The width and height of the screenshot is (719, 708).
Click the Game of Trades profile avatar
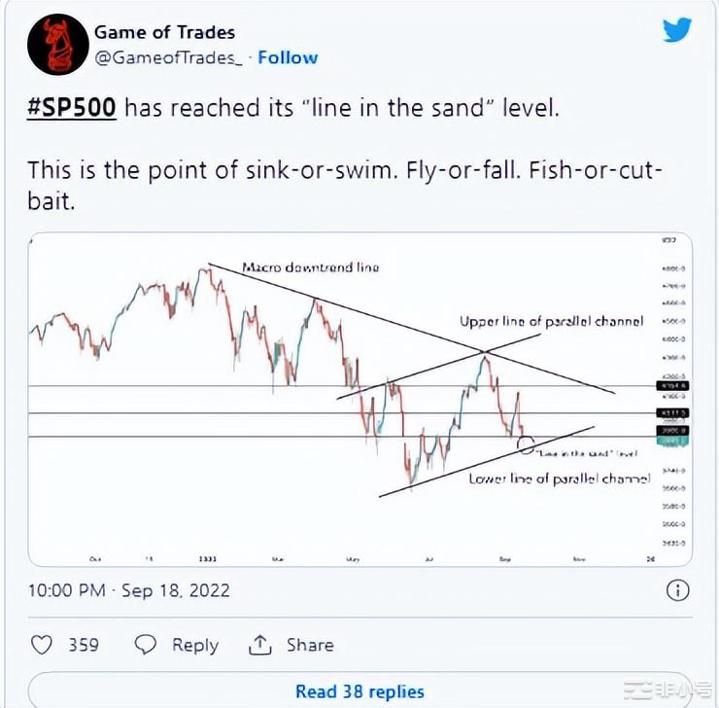(x=54, y=45)
